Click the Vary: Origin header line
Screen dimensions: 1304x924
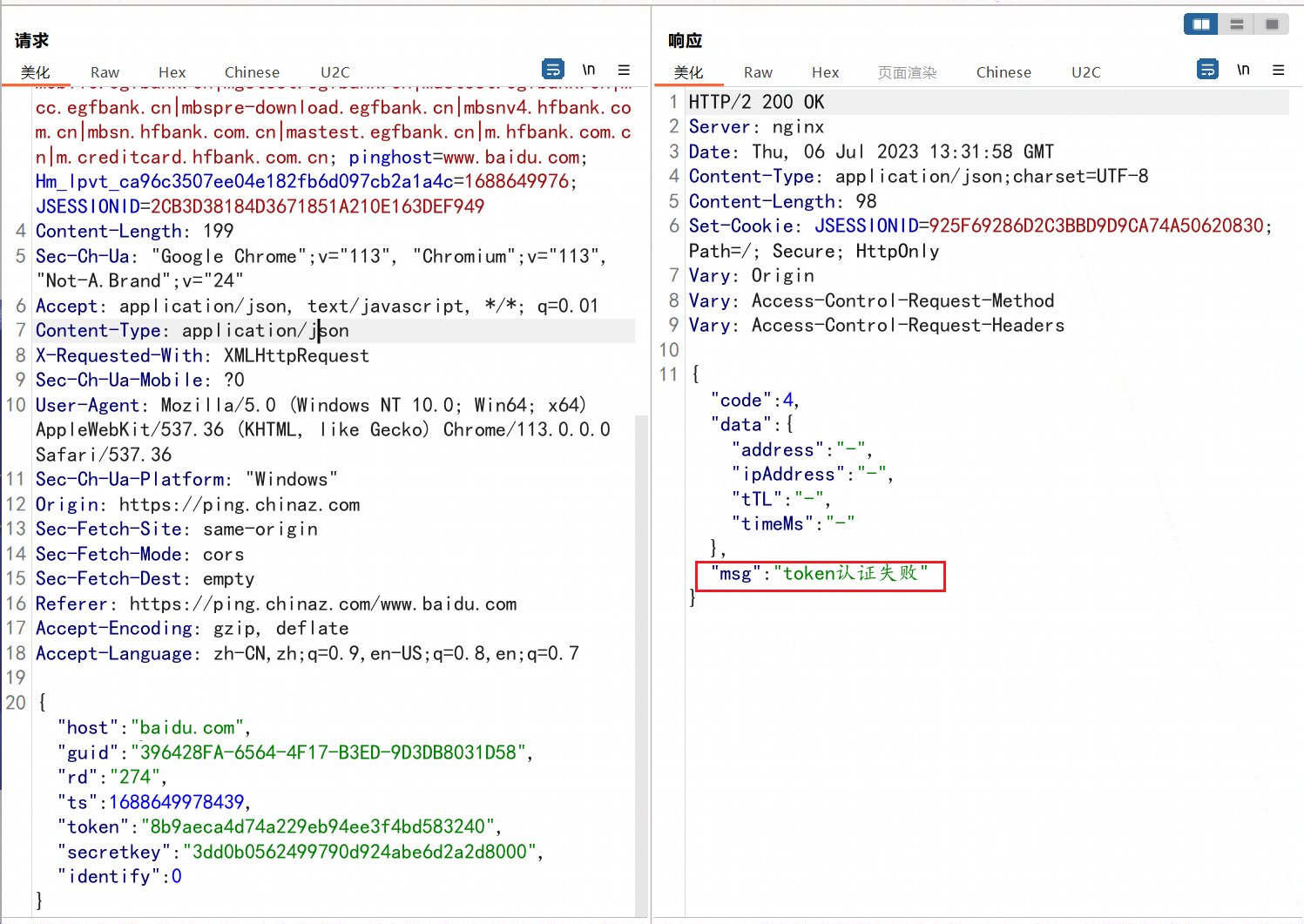(751, 275)
